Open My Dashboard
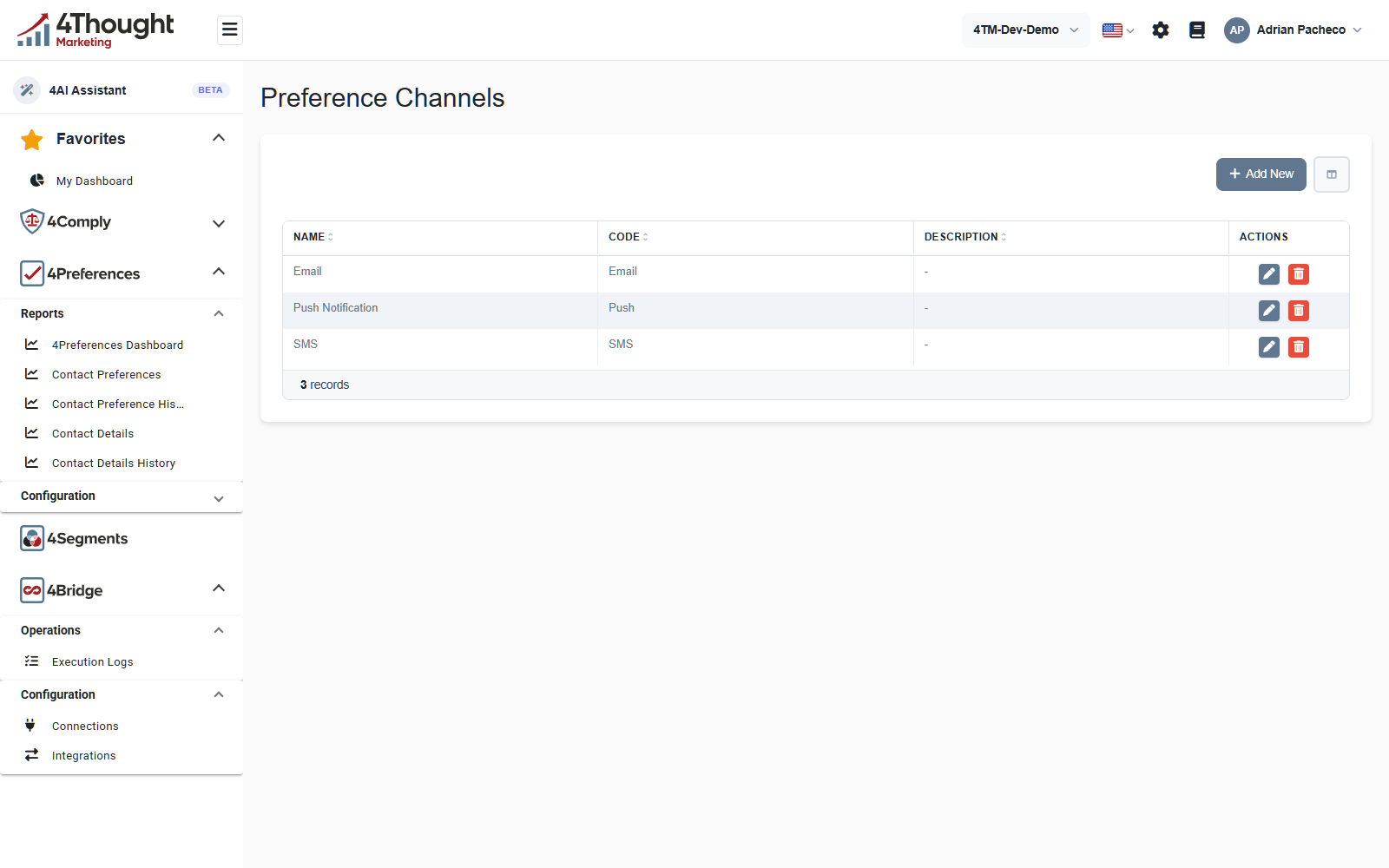 coord(95,181)
